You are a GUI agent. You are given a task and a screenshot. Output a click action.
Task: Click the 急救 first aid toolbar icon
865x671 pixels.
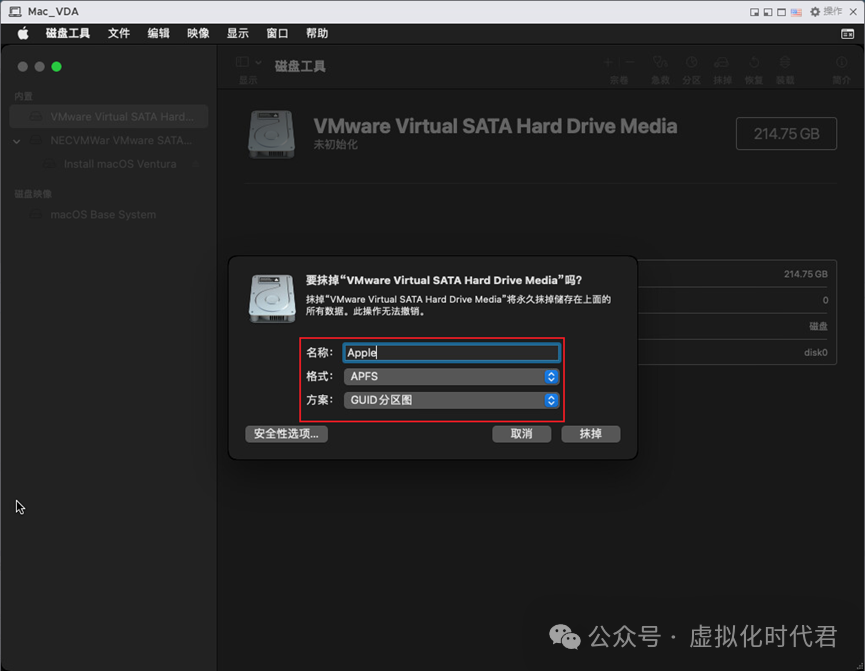660,62
